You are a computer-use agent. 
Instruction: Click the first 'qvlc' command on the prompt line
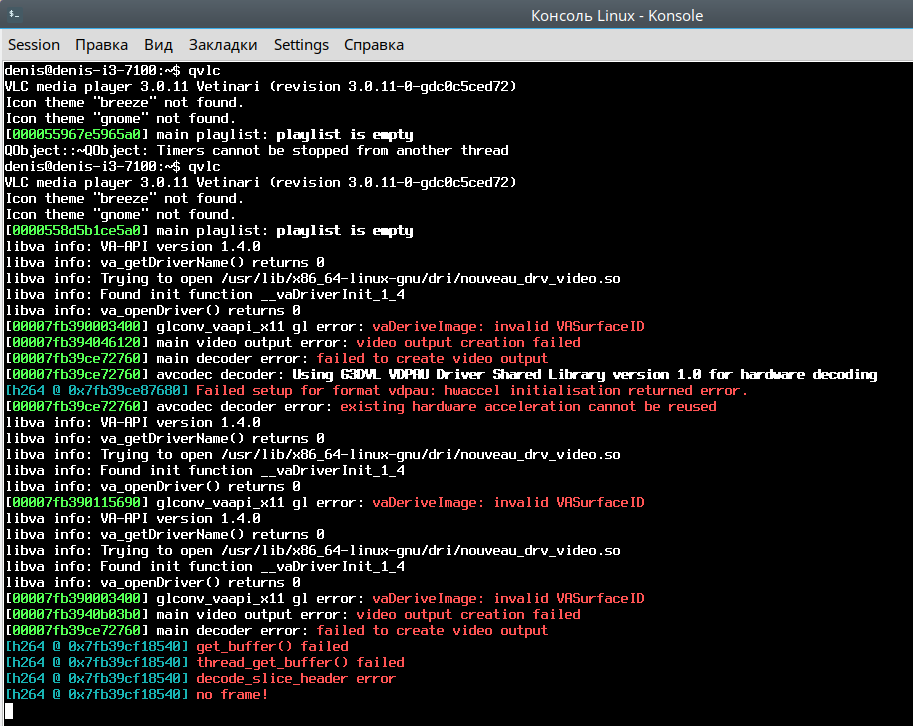(x=204, y=70)
